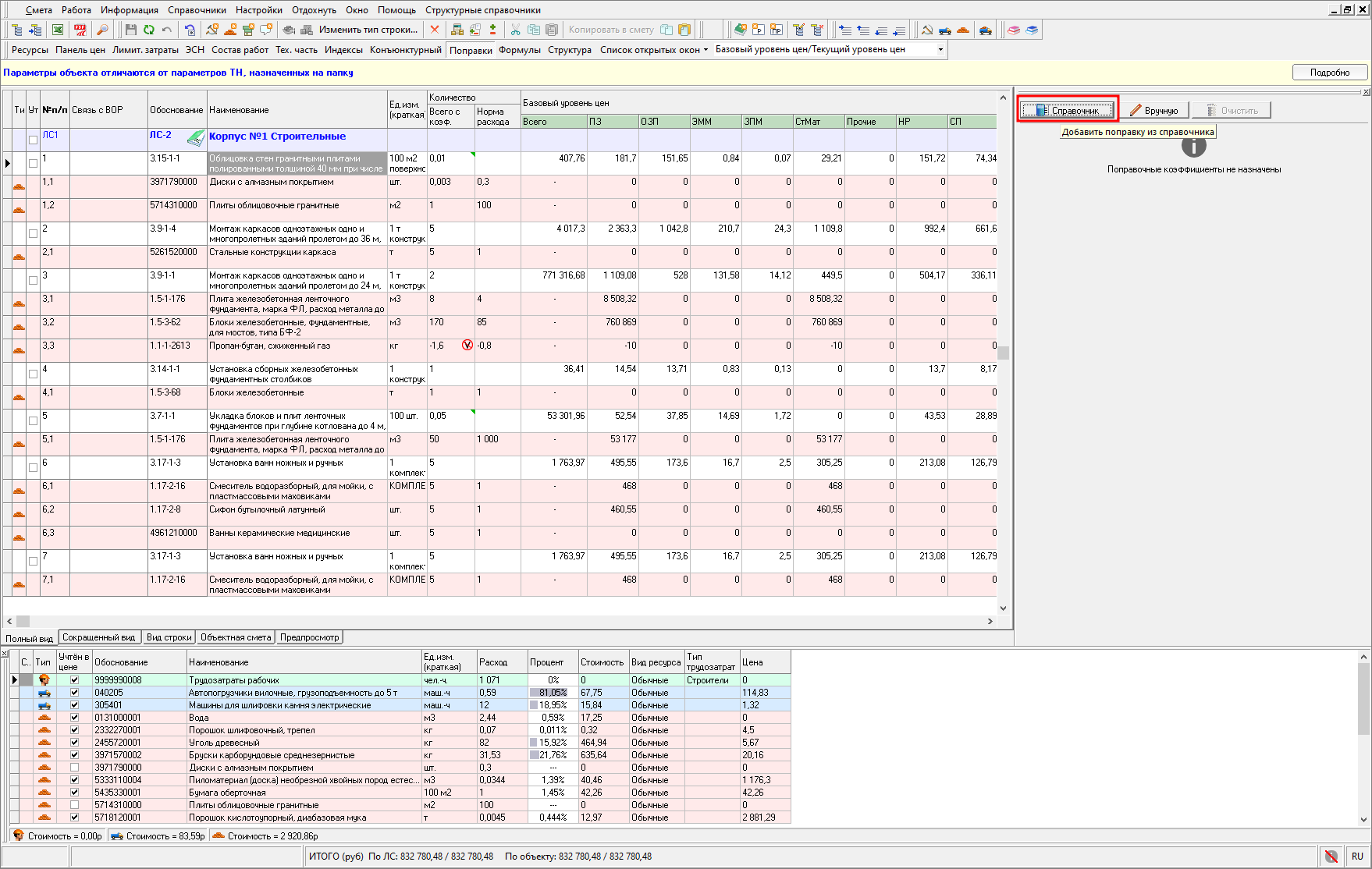This screenshot has width=1372, height=869.
Task: Click the 'Вручную' button
Action: [1154, 110]
